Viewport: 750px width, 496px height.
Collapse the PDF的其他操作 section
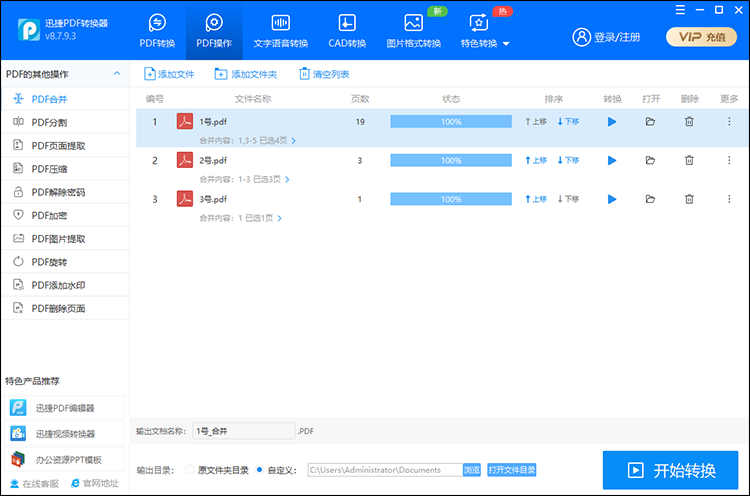(117, 74)
